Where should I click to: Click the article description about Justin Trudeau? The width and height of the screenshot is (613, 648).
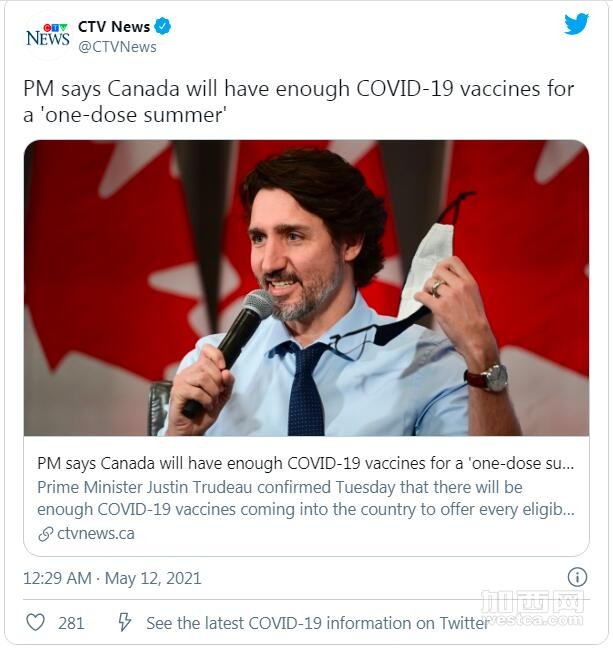tap(305, 498)
